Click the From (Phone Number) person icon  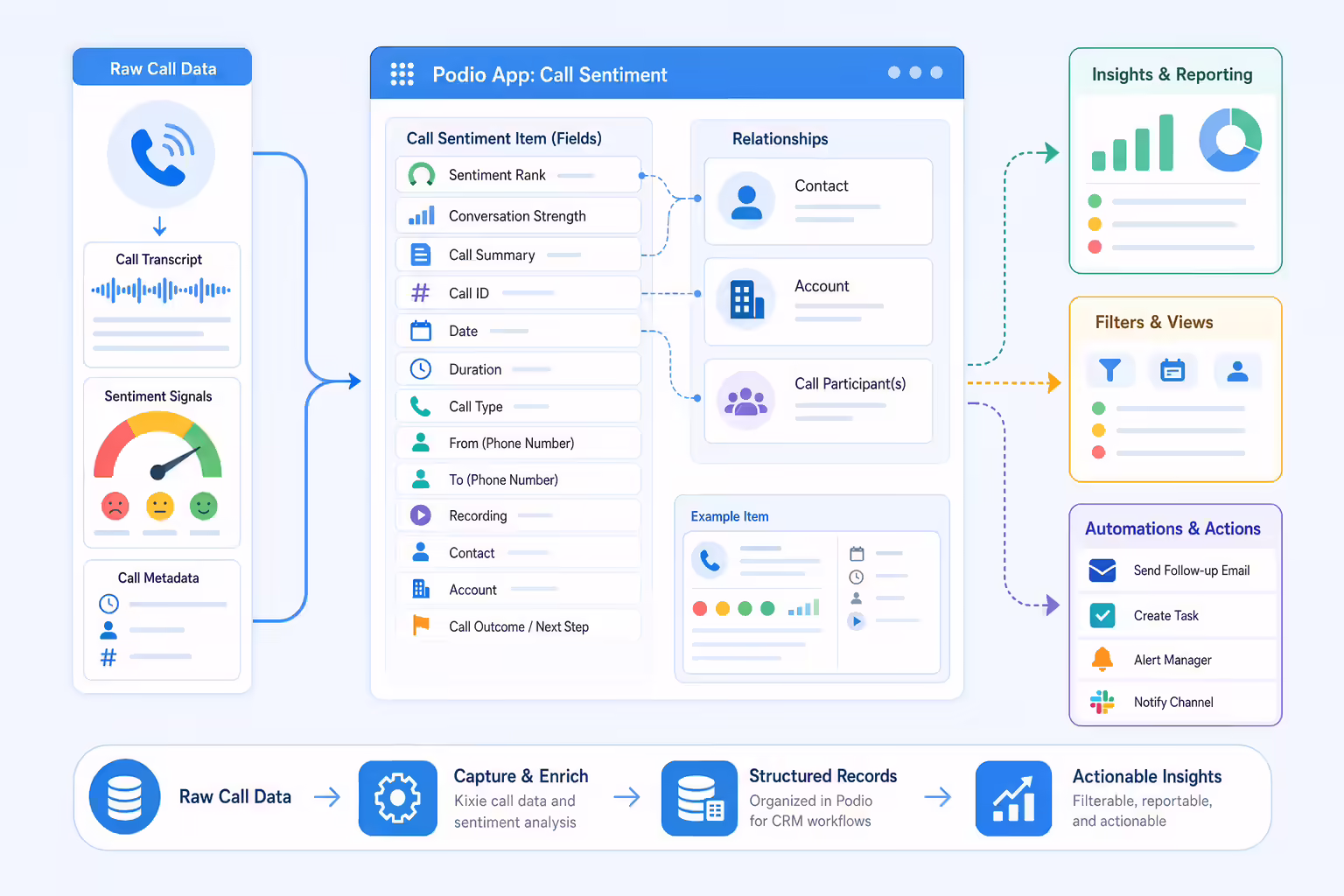point(421,443)
